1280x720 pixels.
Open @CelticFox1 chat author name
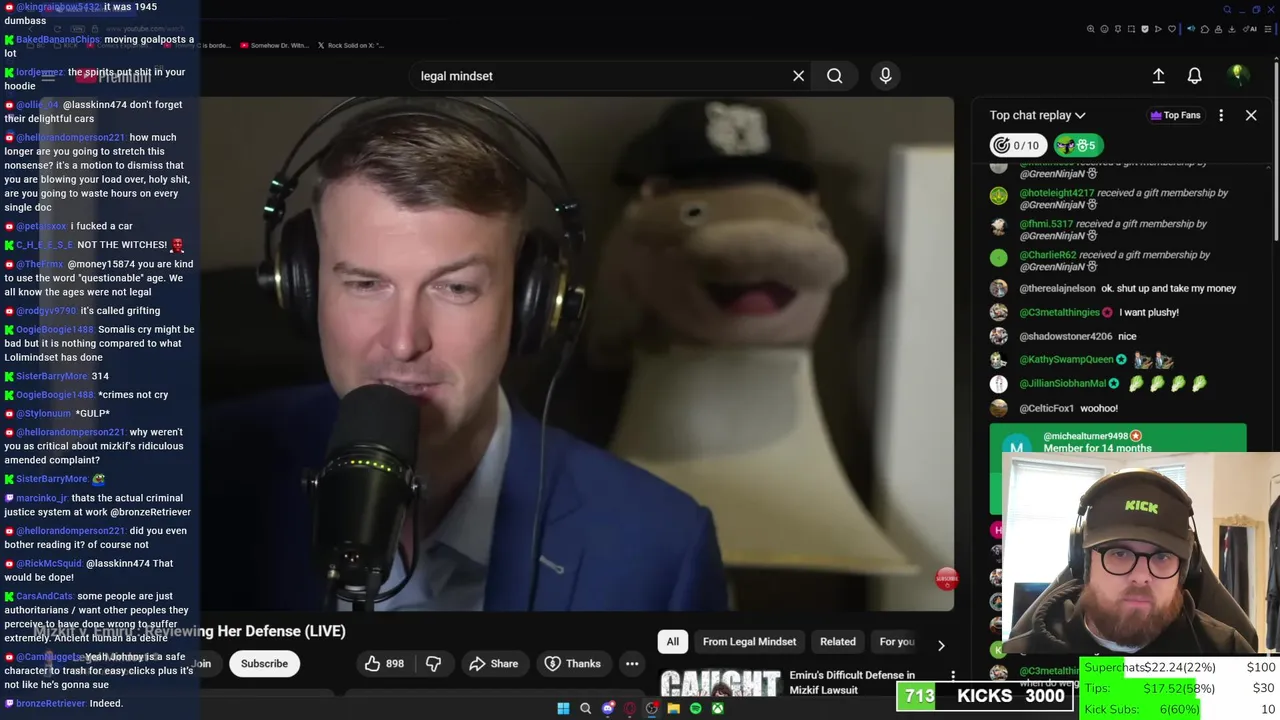[1046, 408]
